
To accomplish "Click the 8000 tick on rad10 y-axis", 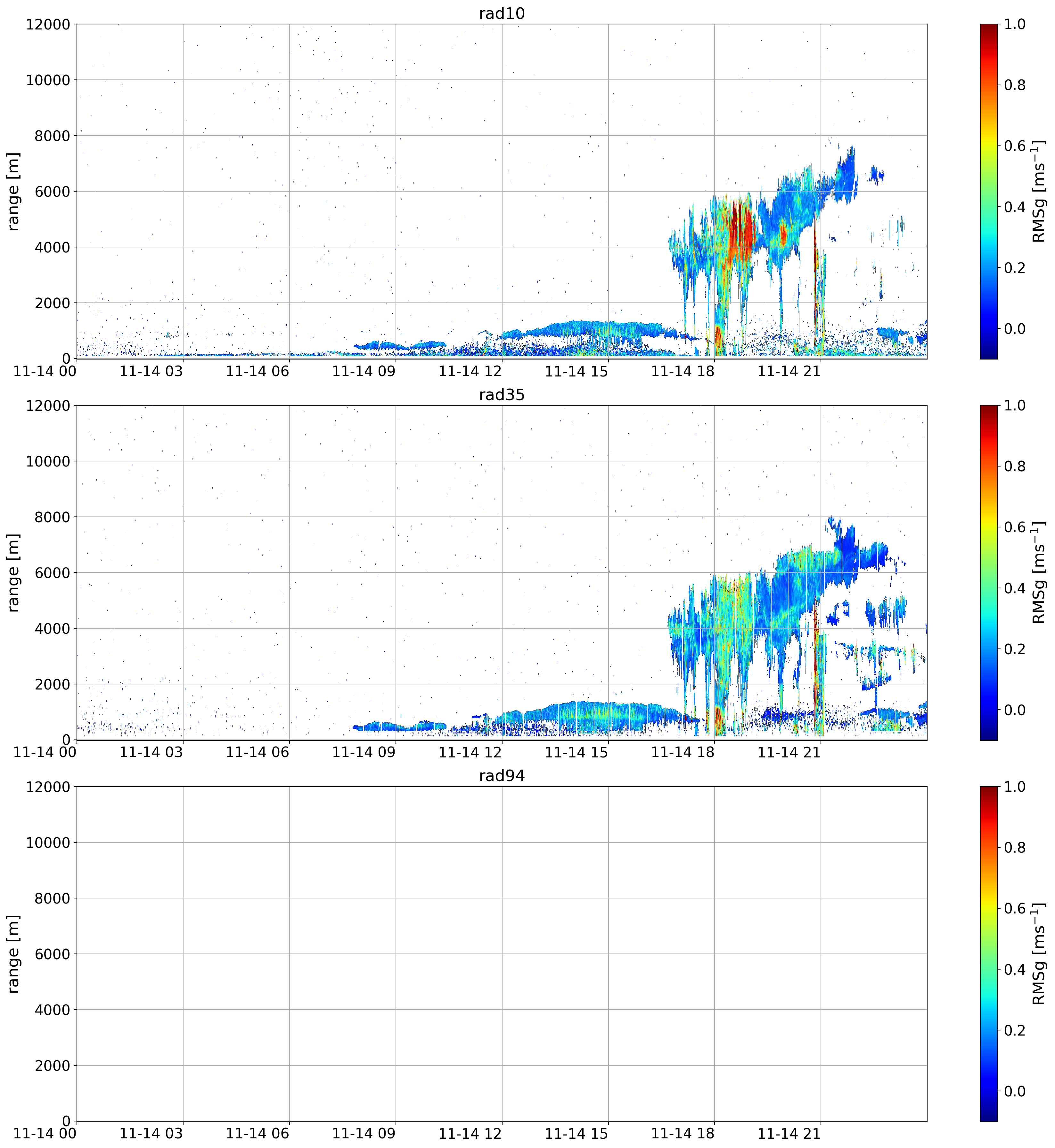I will pyautogui.click(x=53, y=135).
